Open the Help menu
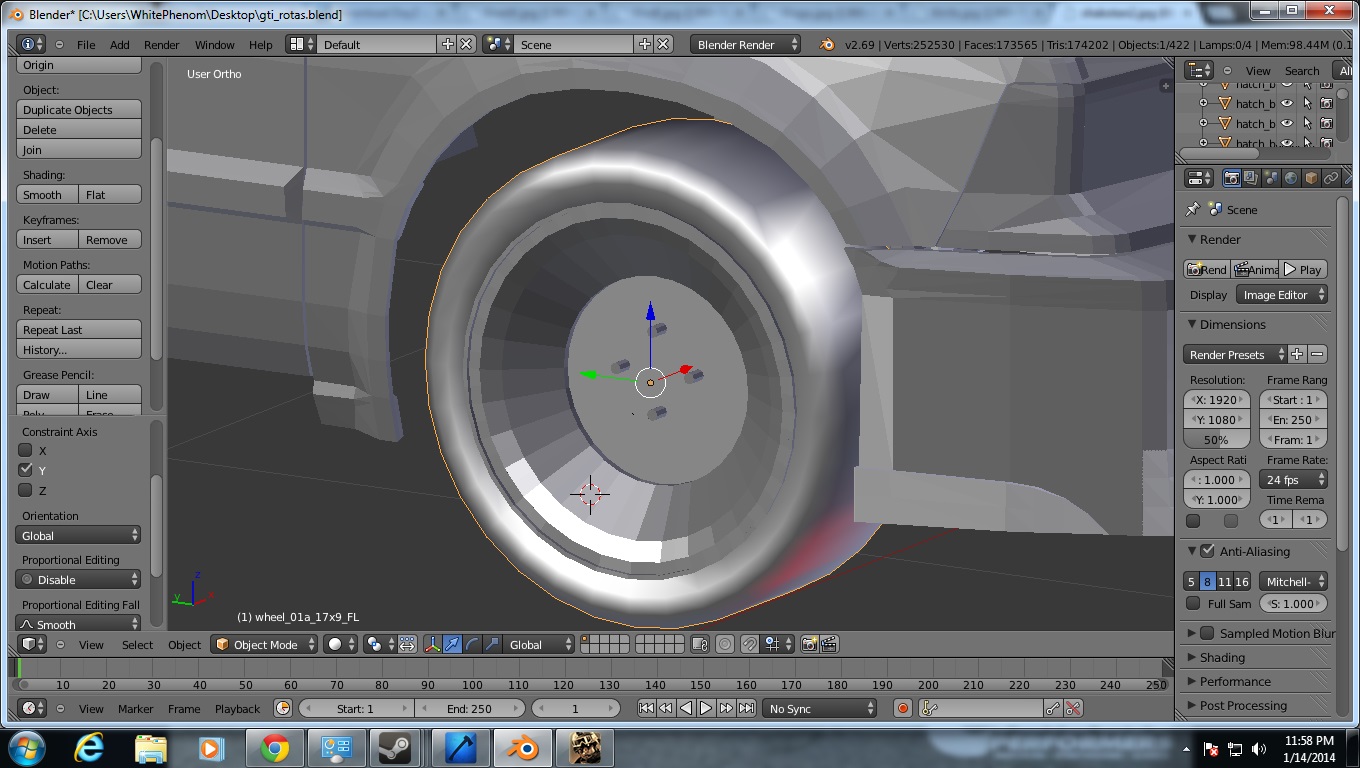 point(260,44)
